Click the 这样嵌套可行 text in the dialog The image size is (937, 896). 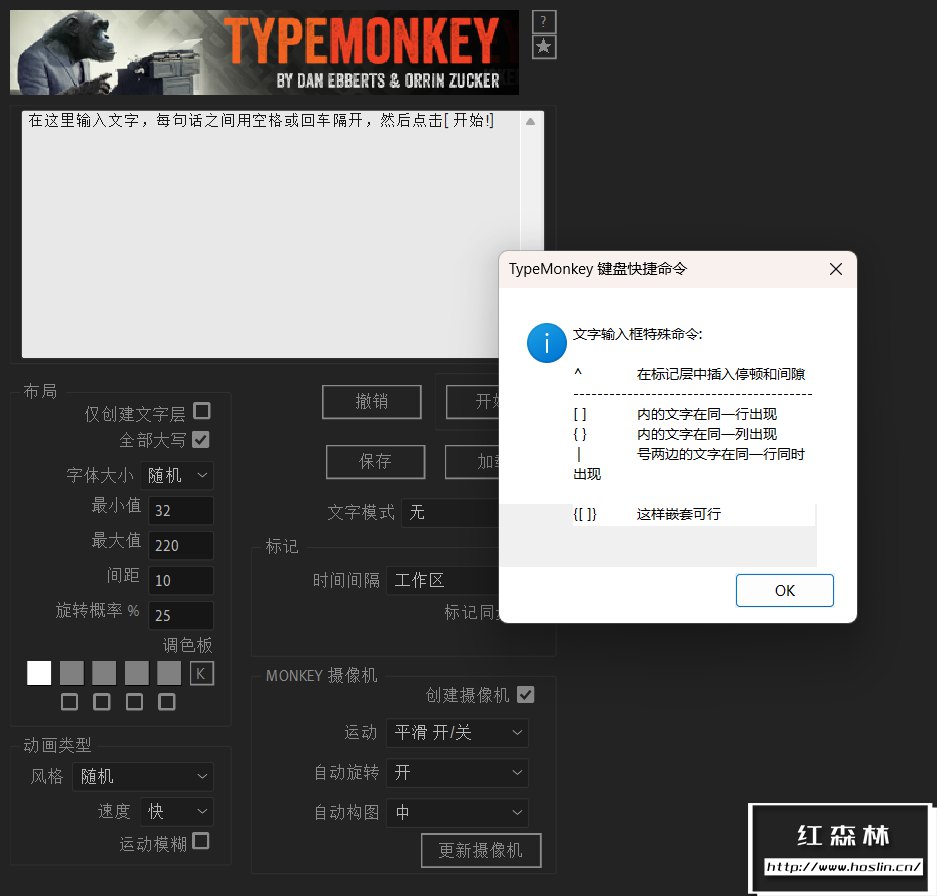coord(678,514)
